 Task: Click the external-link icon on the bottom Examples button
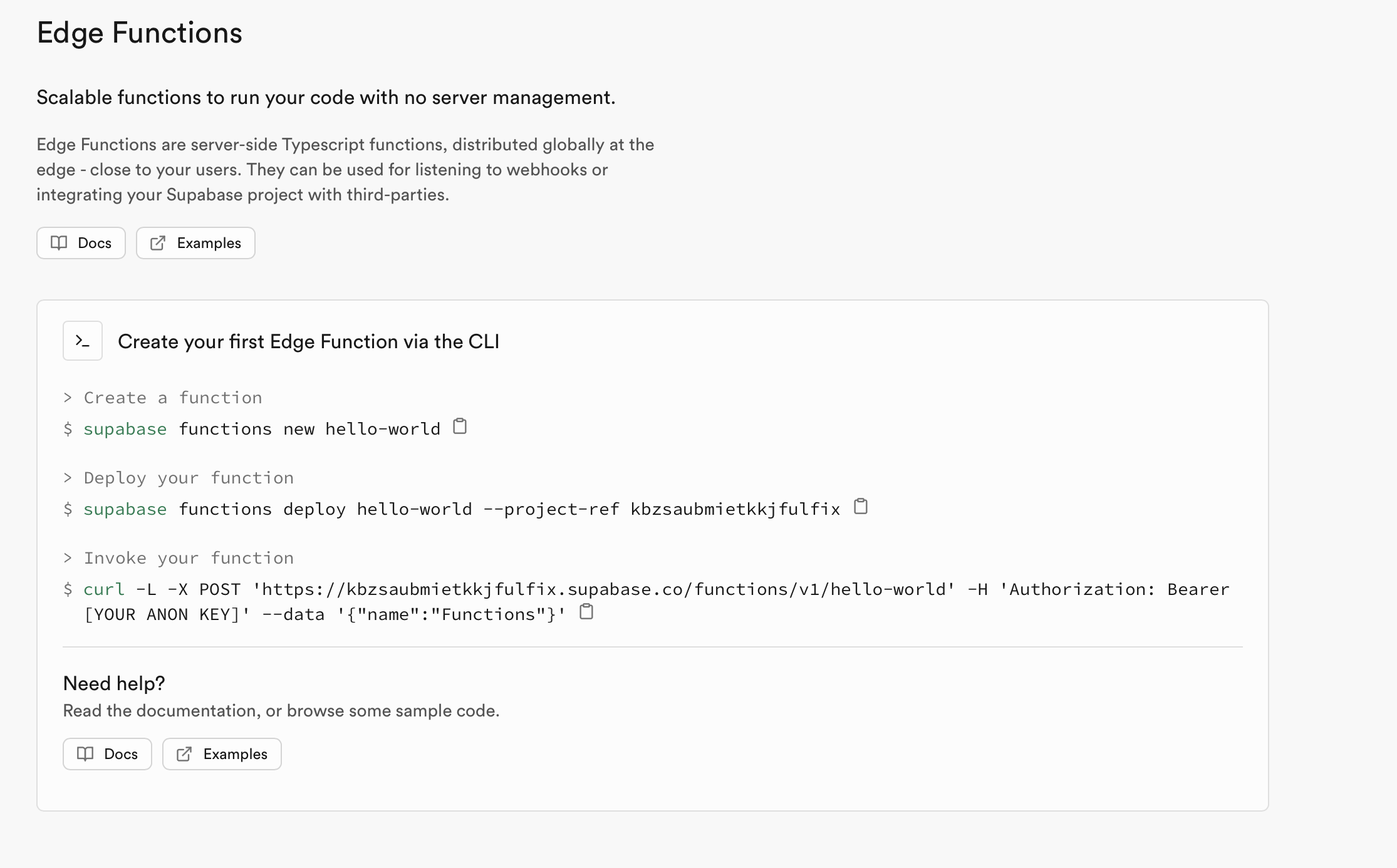click(185, 754)
